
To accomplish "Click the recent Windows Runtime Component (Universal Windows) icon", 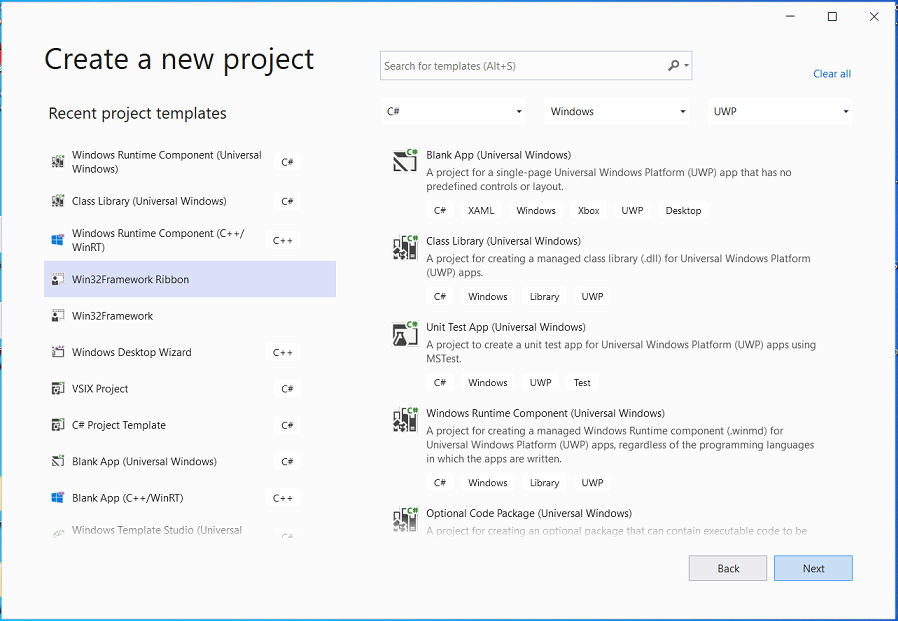I will tap(58, 162).
